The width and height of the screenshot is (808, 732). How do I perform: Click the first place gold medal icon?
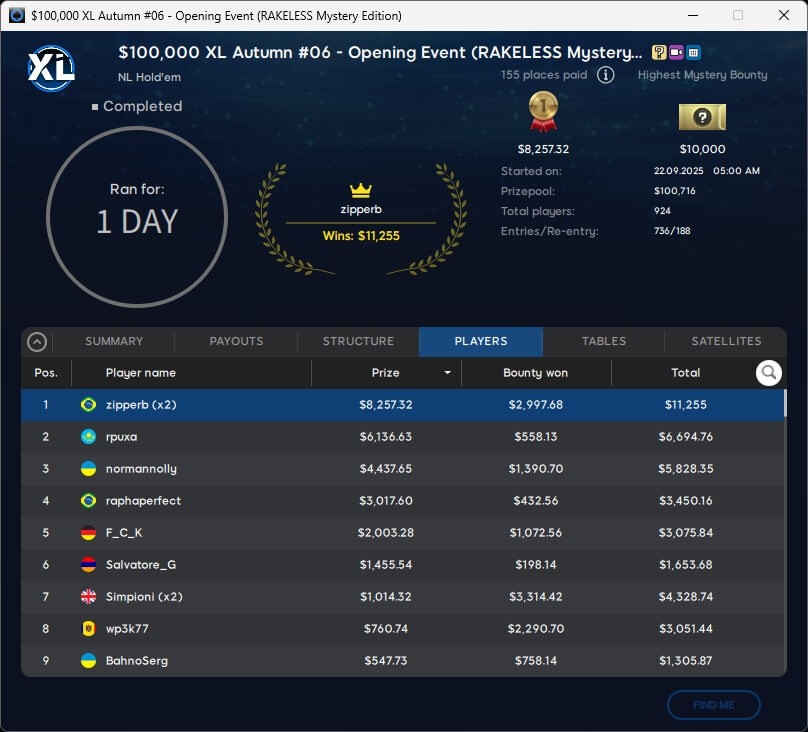click(542, 112)
